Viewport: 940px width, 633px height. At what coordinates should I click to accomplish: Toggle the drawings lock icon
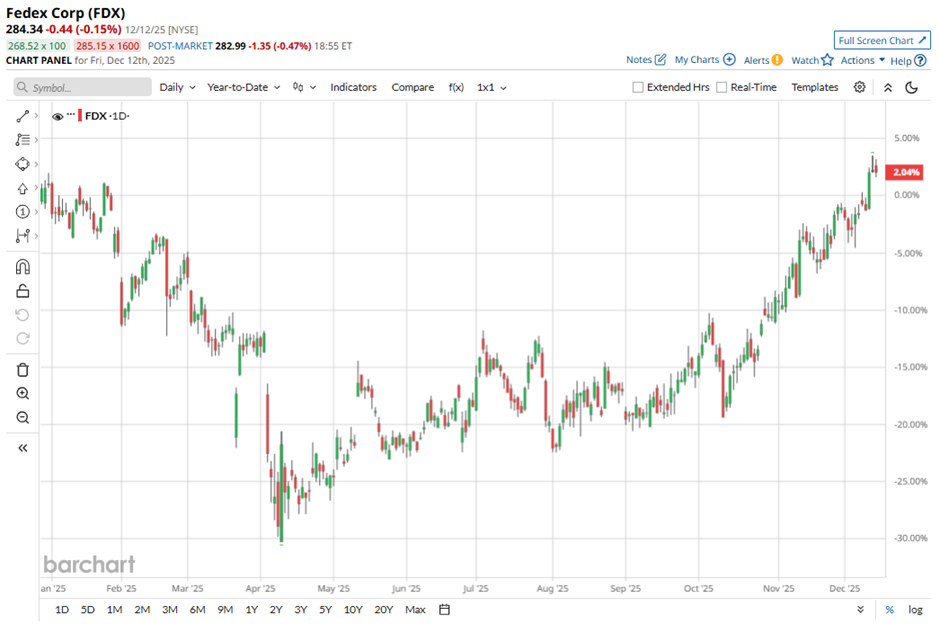point(23,291)
